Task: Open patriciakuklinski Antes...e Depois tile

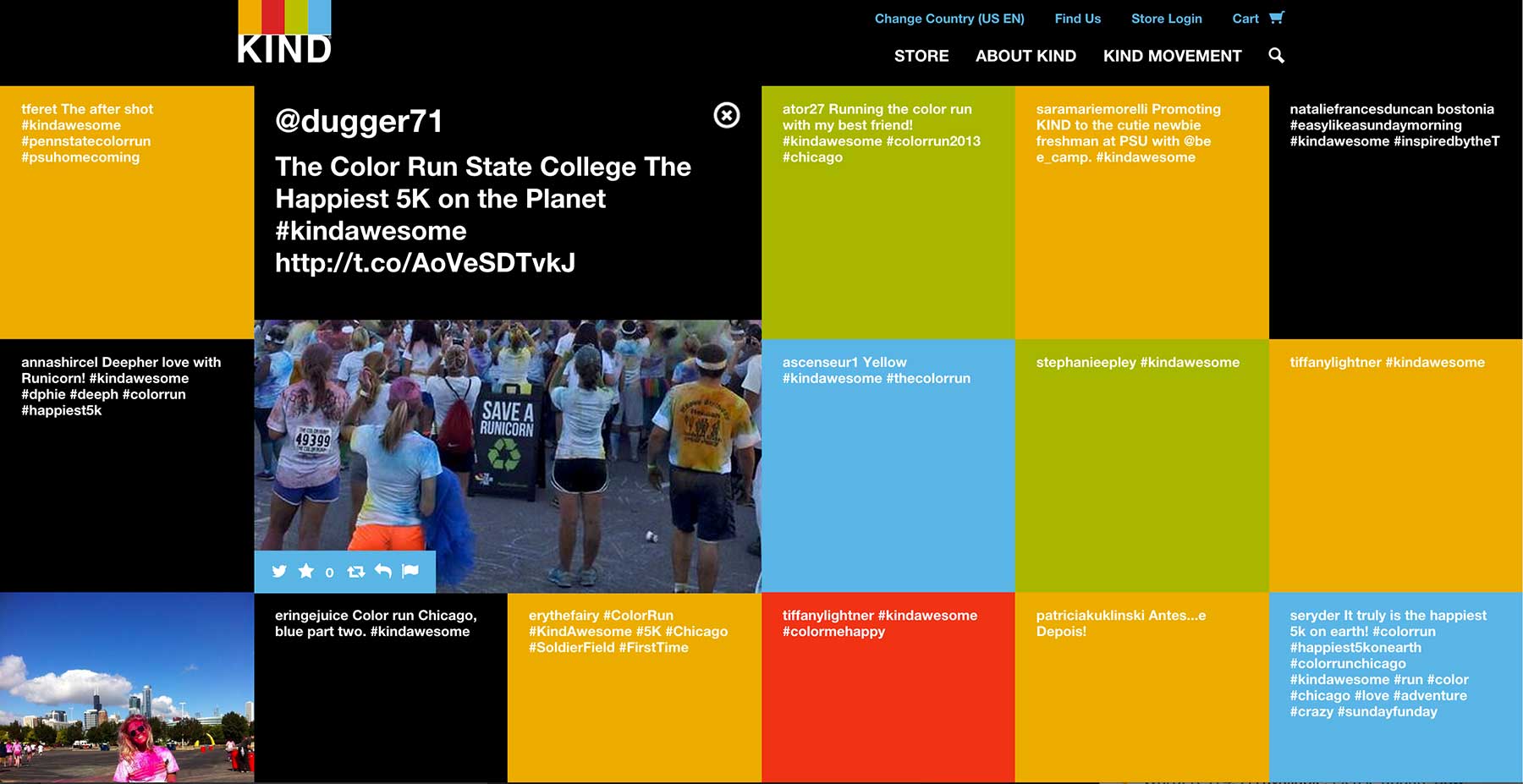Action: point(1142,688)
